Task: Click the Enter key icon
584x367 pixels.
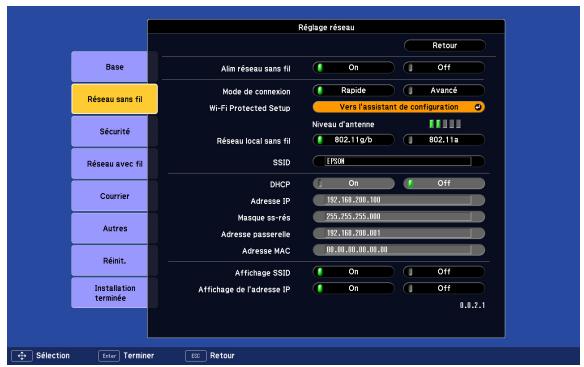Action: click(x=109, y=356)
